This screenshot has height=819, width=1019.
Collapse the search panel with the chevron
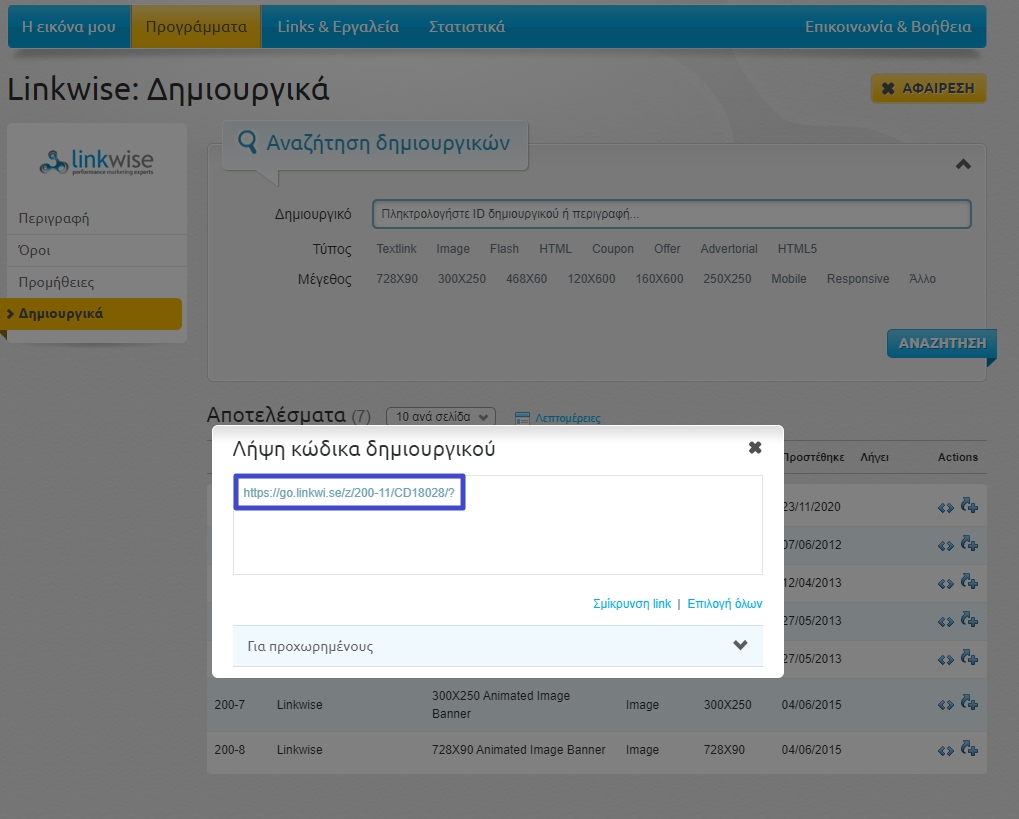963,164
